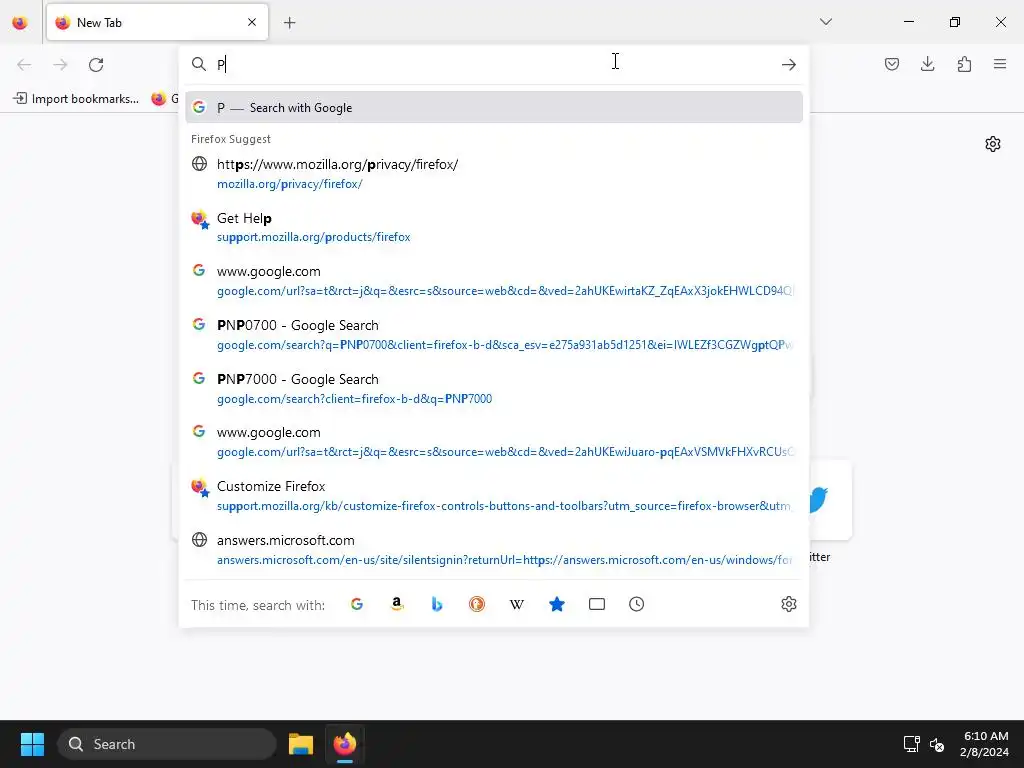The image size is (1024, 768).
Task: Open the new tab plus button
Action: (x=289, y=23)
